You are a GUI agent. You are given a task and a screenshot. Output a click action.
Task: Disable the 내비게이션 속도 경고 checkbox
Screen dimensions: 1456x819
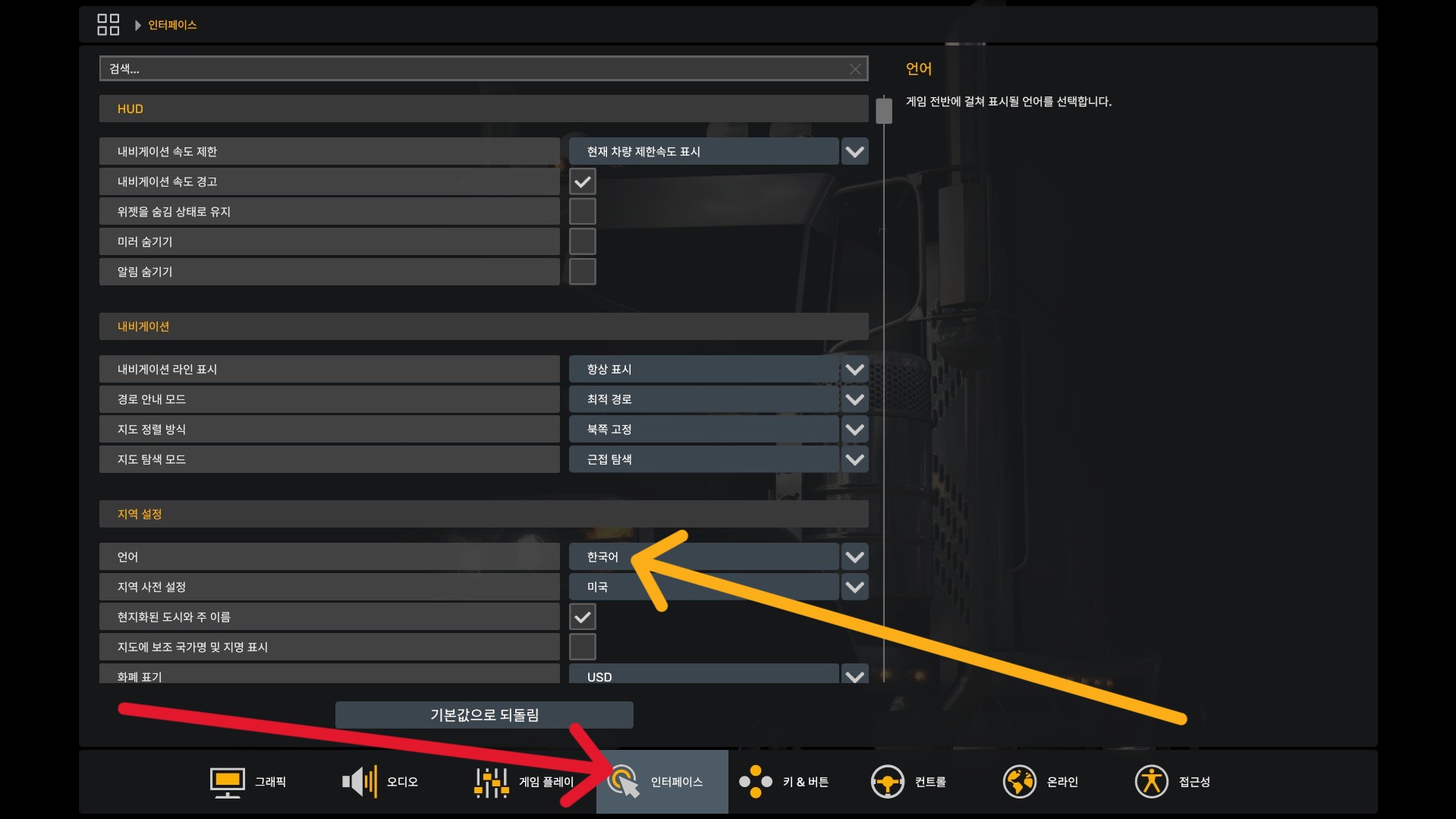pyautogui.click(x=583, y=181)
